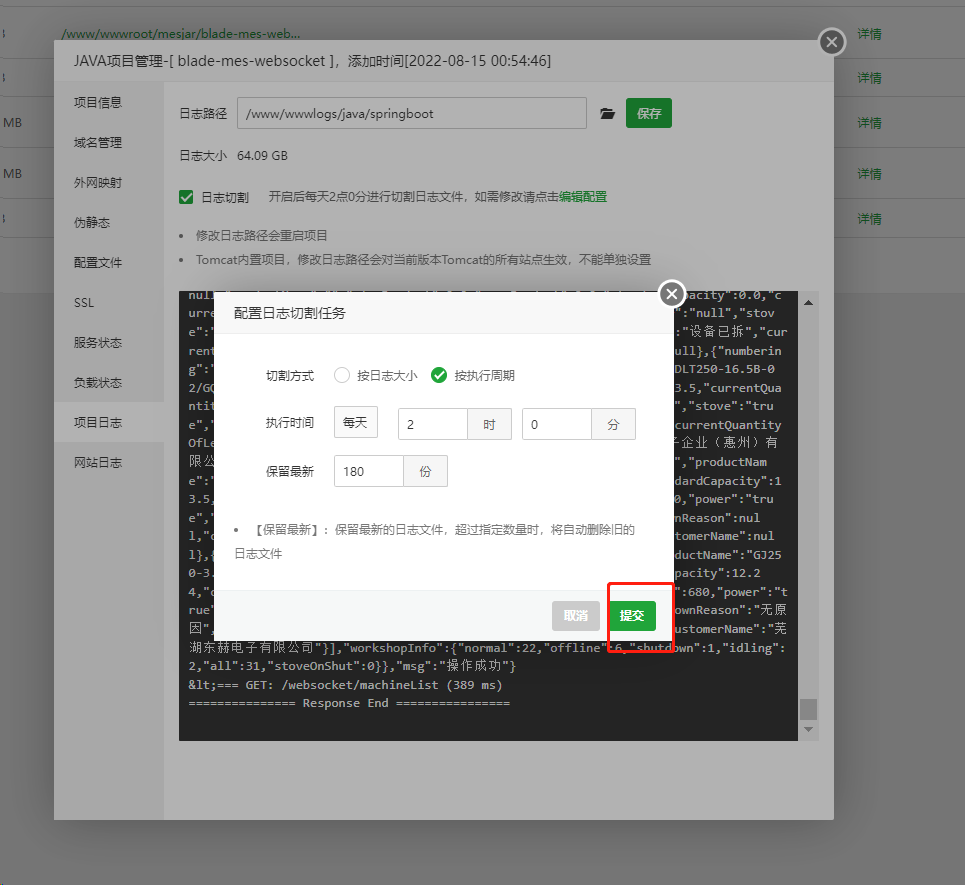This screenshot has width=965, height=885.
Task: Click the 分 minute unit label
Action: (613, 424)
